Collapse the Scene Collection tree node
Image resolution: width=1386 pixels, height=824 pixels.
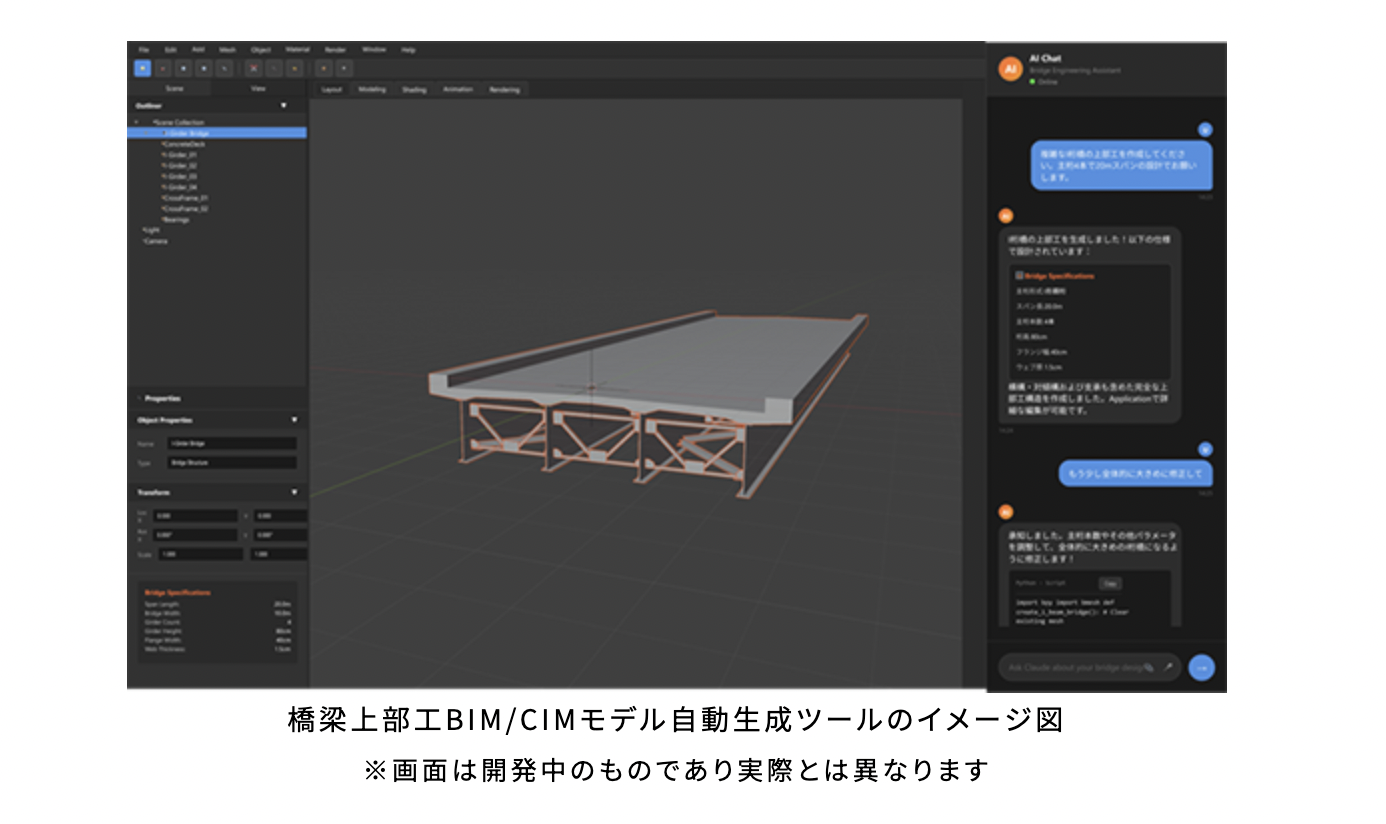pos(137,122)
